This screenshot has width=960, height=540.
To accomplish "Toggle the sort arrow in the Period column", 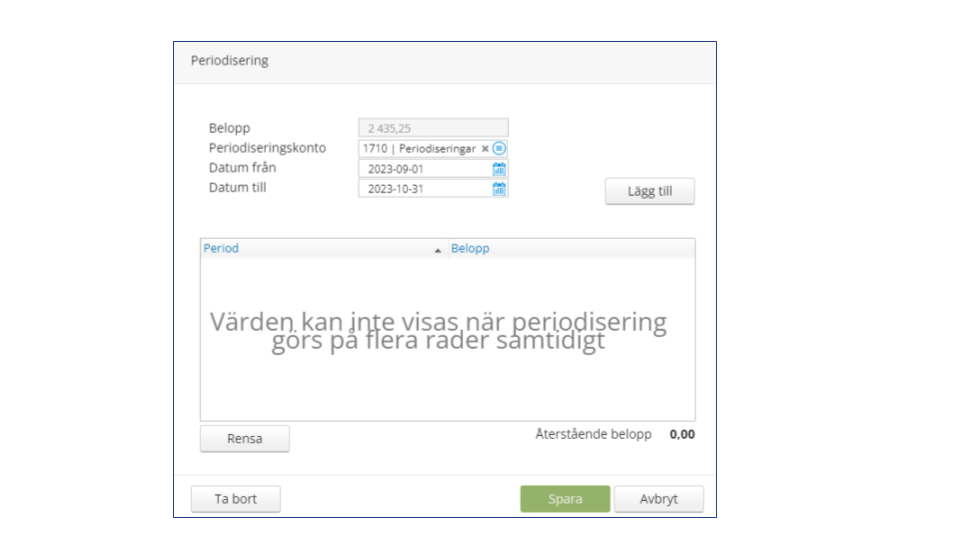I will click(x=438, y=250).
